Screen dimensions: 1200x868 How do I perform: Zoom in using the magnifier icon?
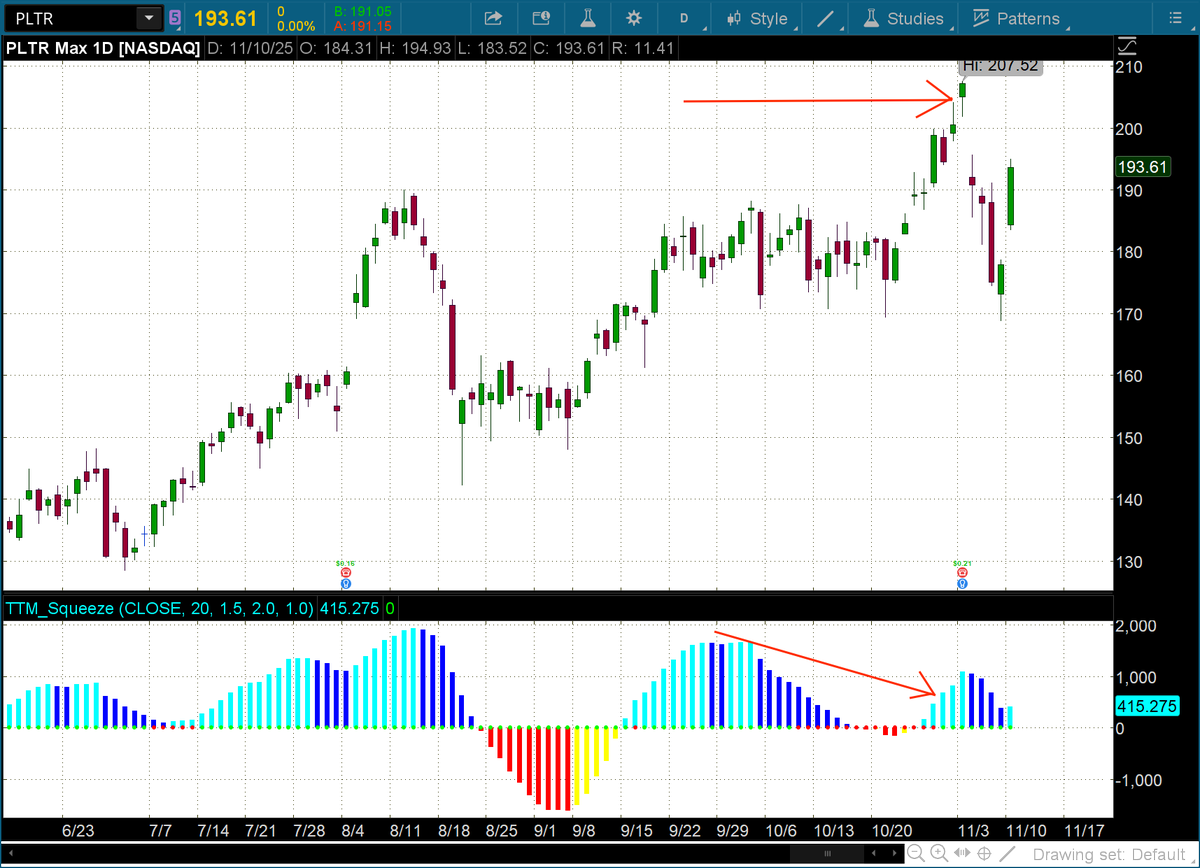[938, 853]
